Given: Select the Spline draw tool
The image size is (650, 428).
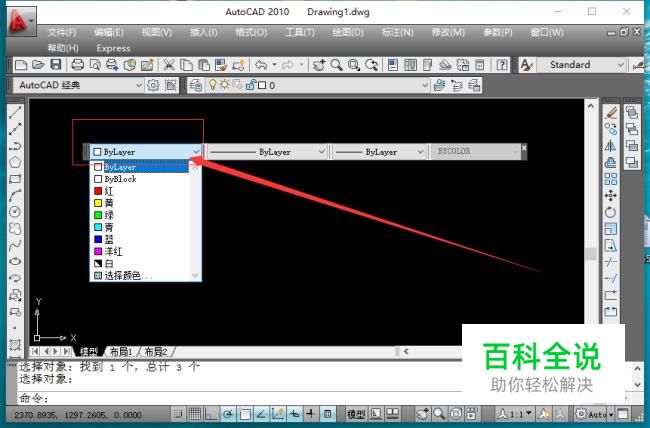Looking at the screenshot, I should point(15,245).
